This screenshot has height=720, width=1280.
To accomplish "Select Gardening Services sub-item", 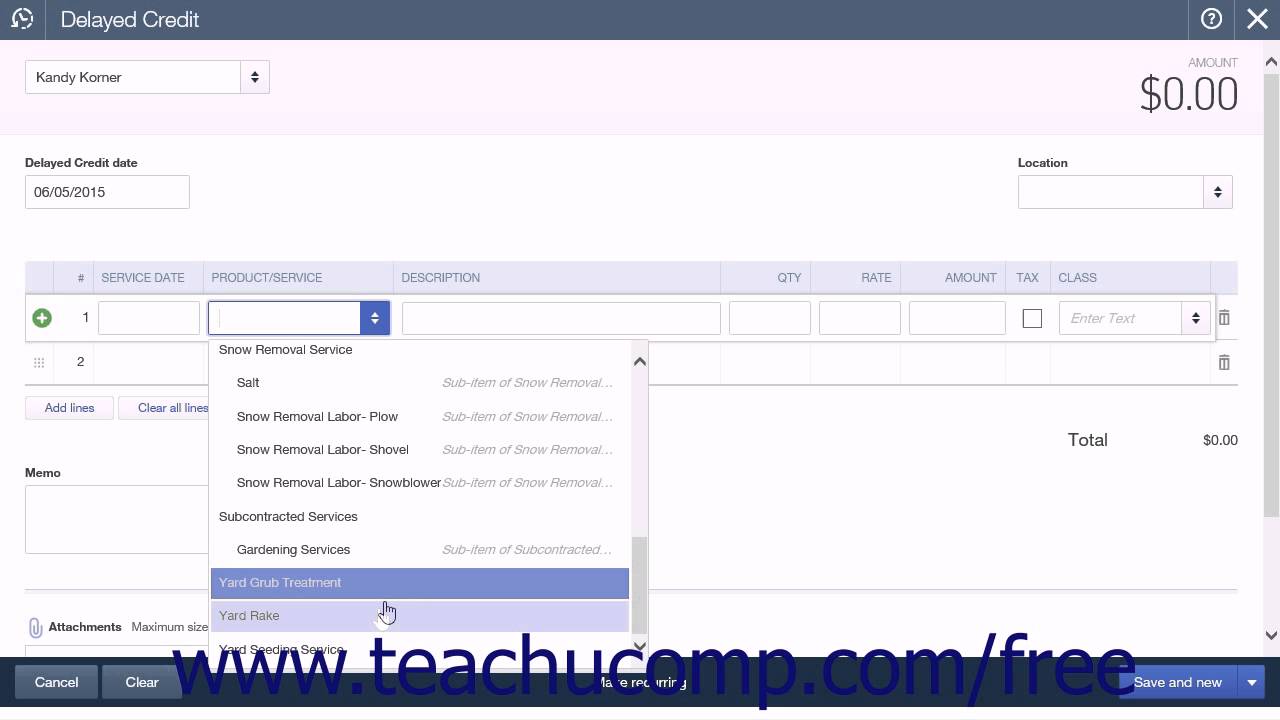I will [x=419, y=549].
